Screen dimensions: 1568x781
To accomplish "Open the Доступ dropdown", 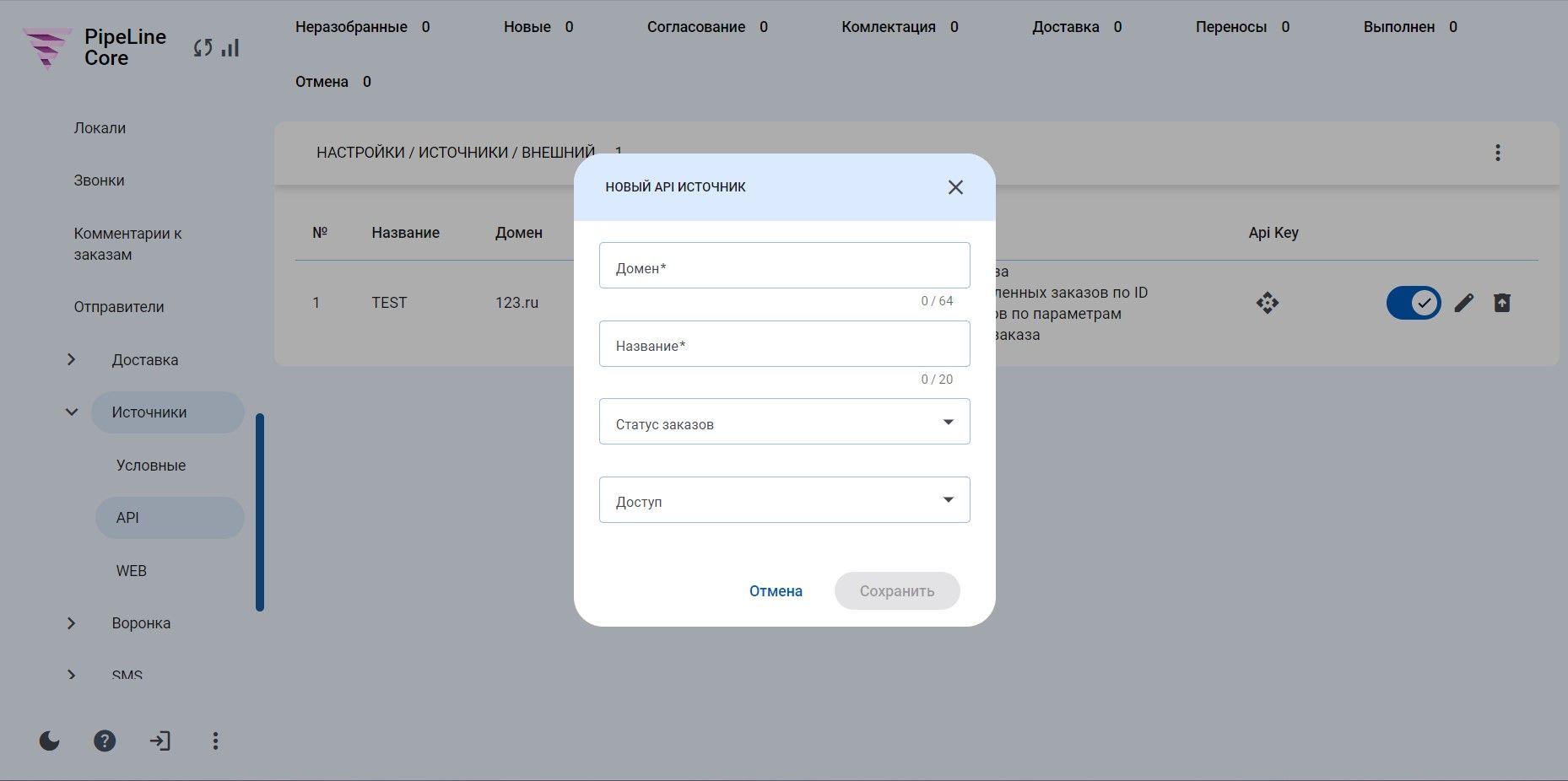I will (785, 499).
